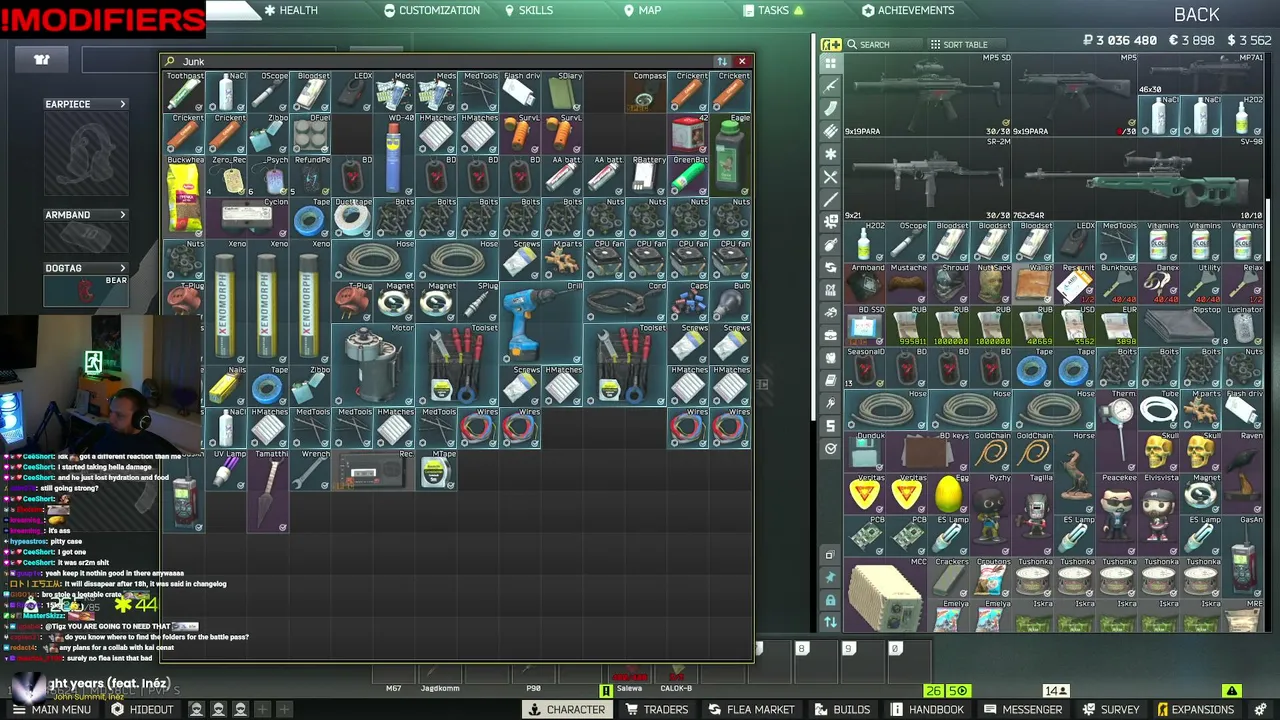Open the HANDBOOK
This screenshot has width=1280, height=720.
click(926, 710)
